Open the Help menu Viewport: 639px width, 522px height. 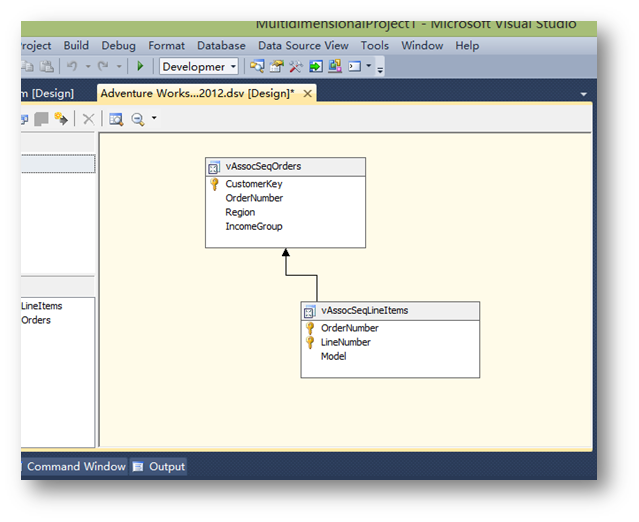tap(467, 46)
